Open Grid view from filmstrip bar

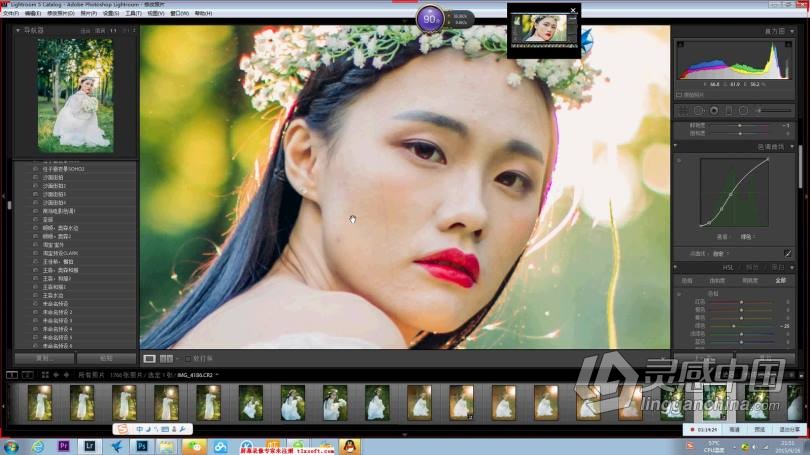pyautogui.click(x=45, y=374)
